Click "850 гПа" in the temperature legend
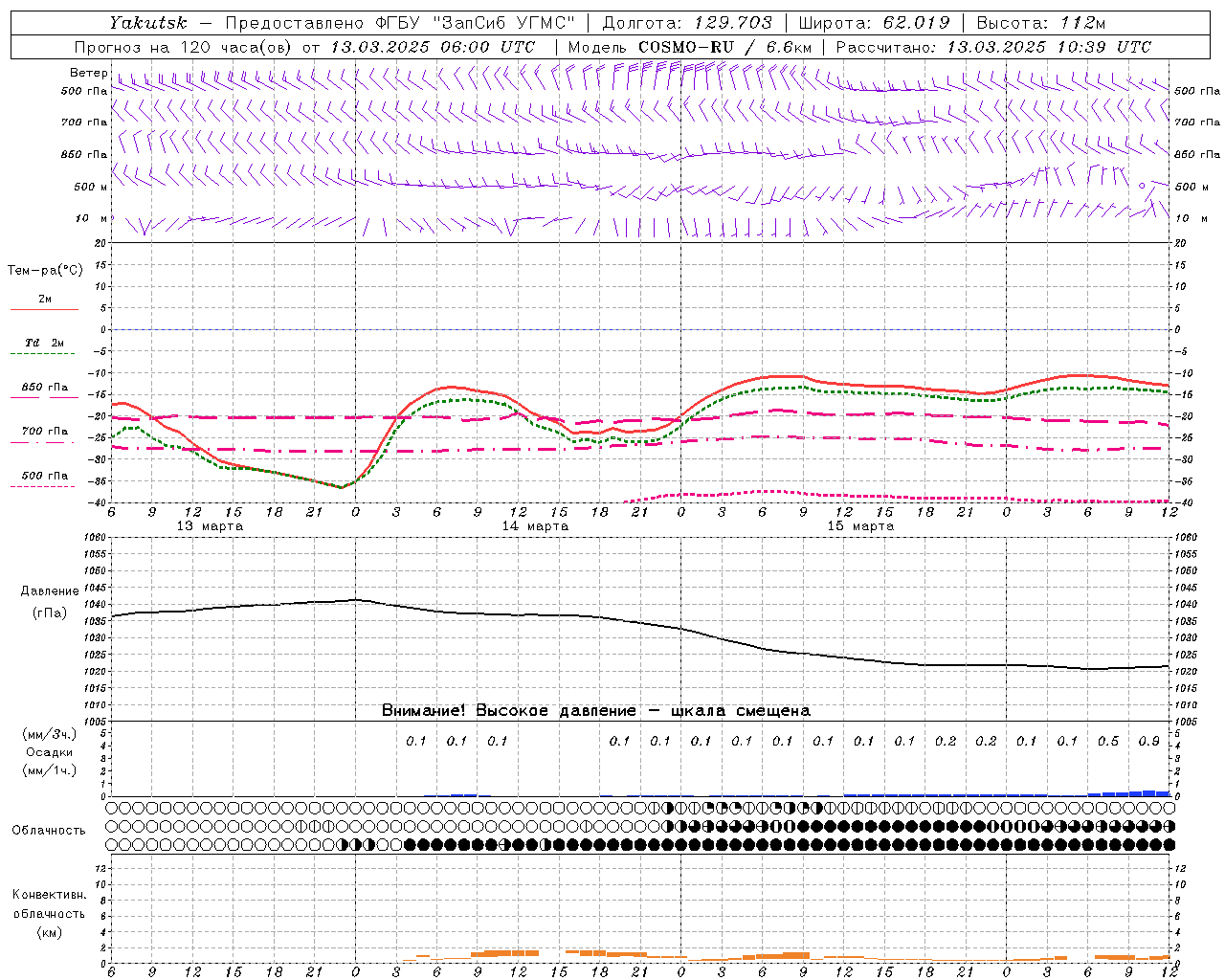This screenshot has width=1225, height=980. pos(45,388)
